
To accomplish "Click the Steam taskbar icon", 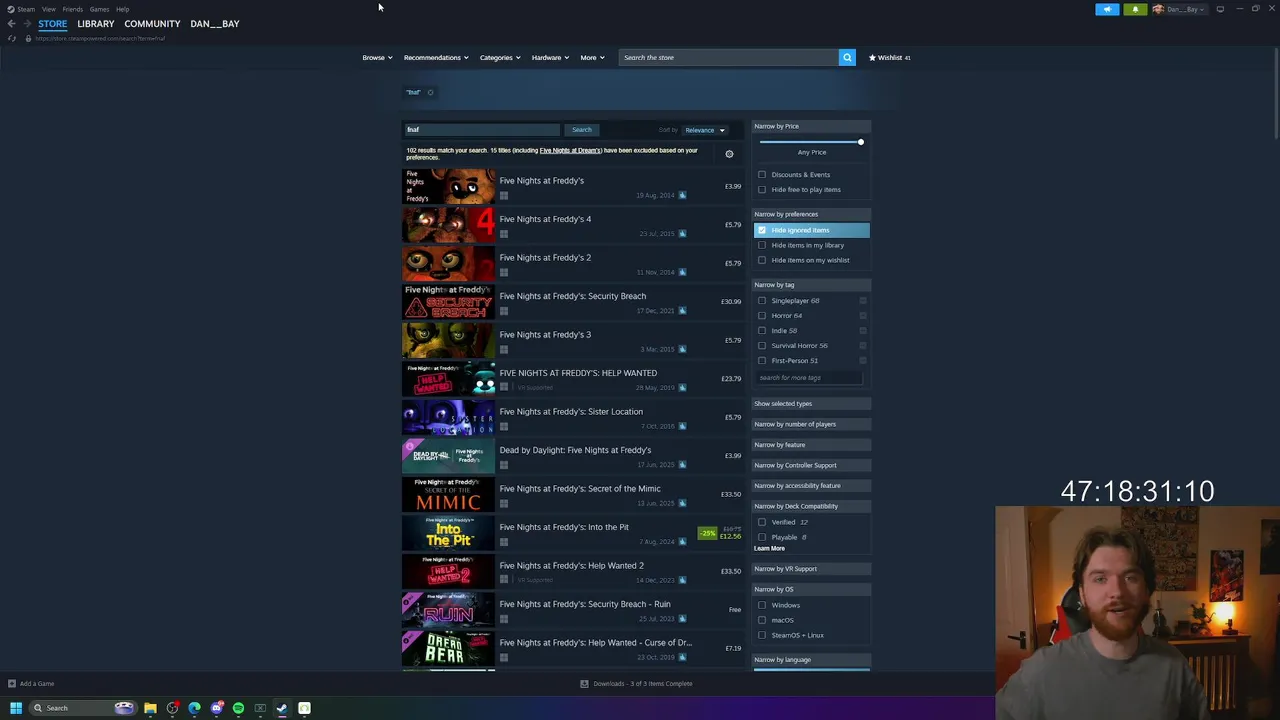I will click(x=282, y=708).
